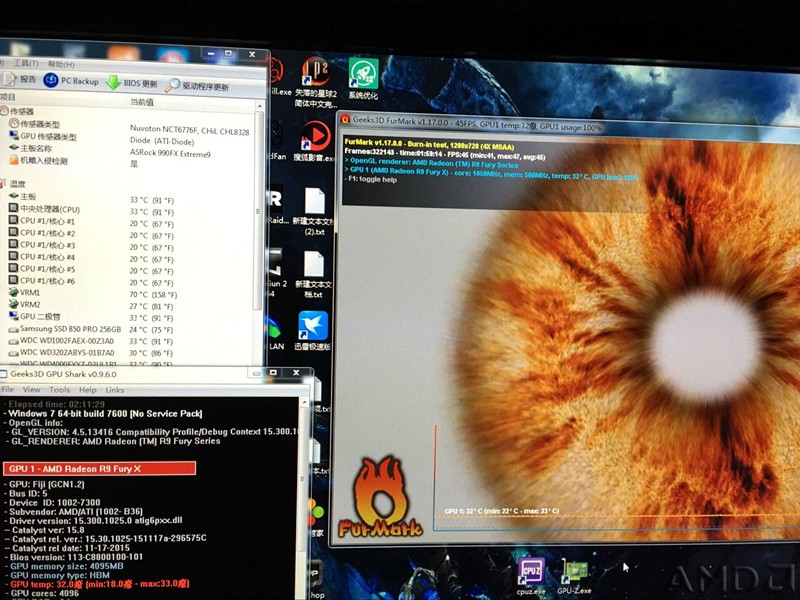
Task: Click the icon beside 中央处理器(CPU) row
Action: (14, 208)
